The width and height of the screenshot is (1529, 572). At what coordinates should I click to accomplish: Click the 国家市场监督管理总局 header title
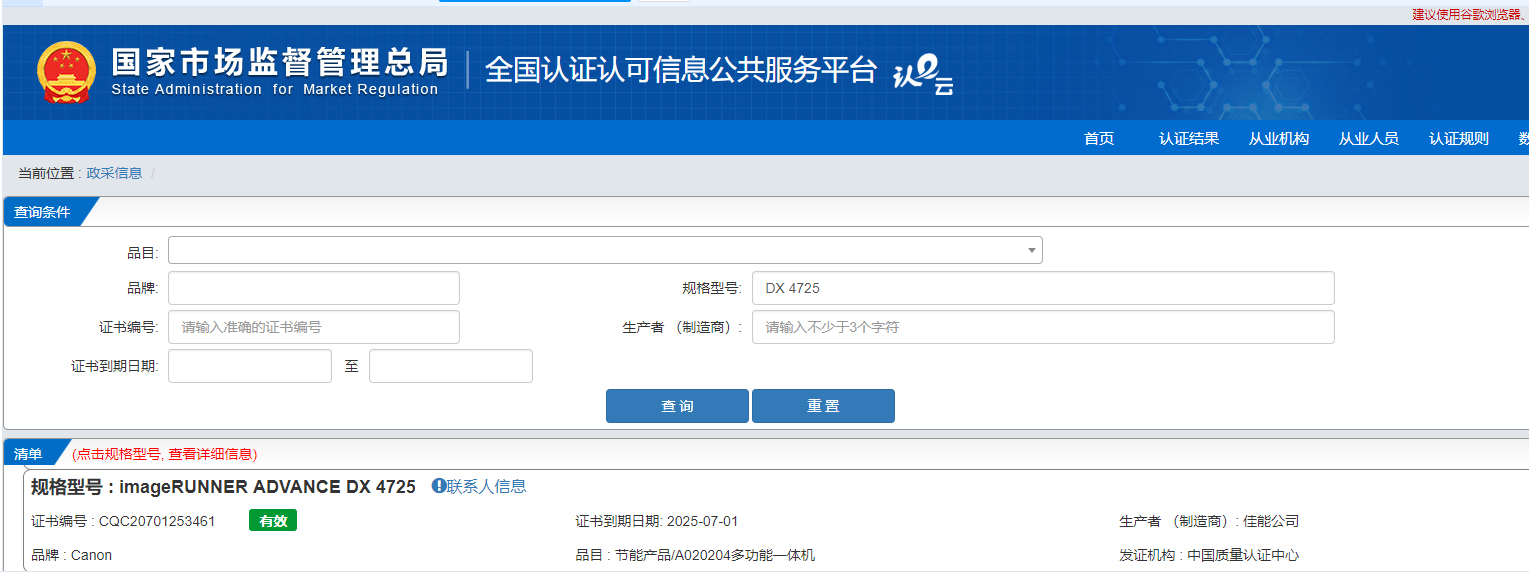[279, 63]
